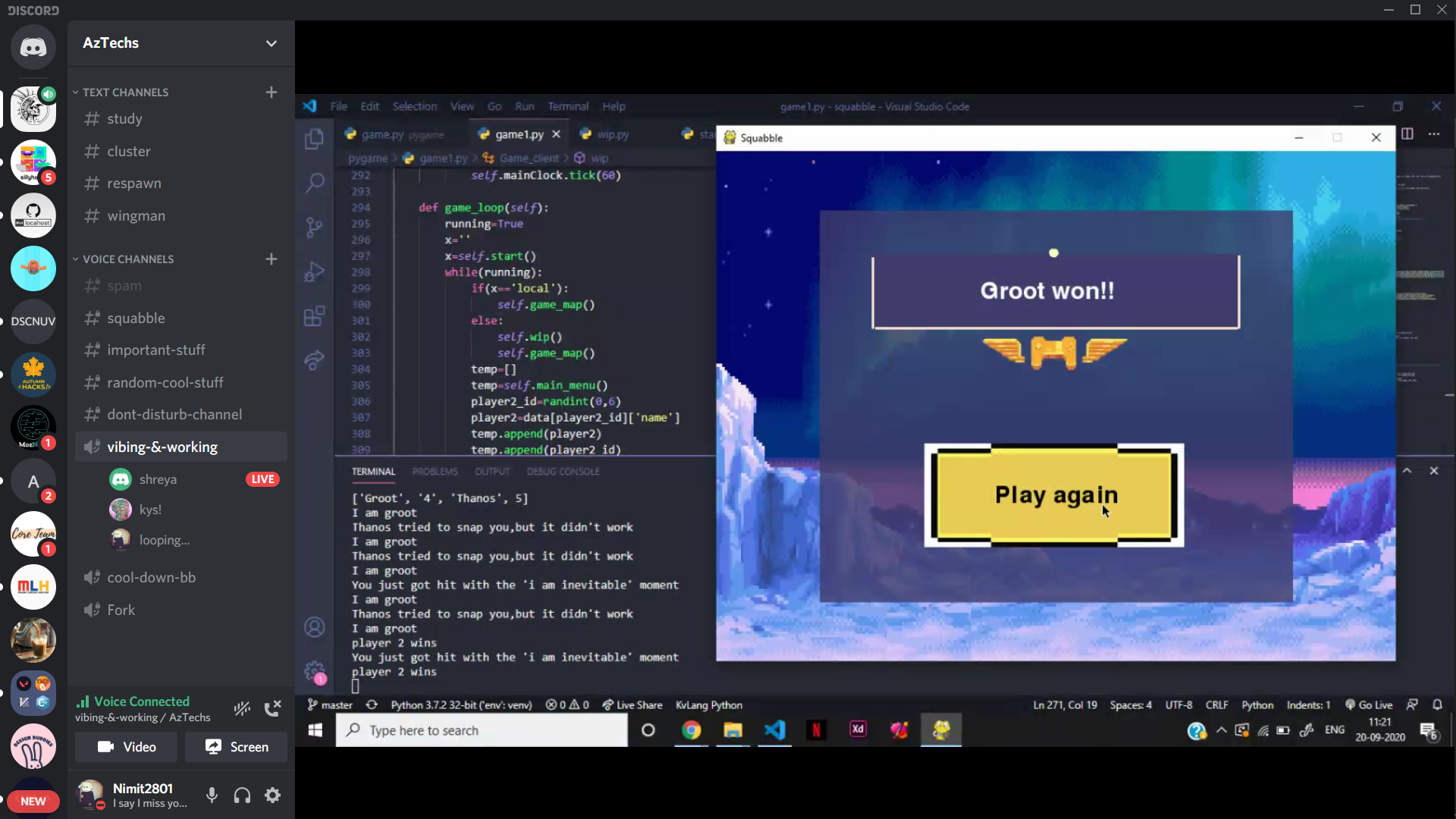Start sharing with Screen button

[x=237, y=747]
